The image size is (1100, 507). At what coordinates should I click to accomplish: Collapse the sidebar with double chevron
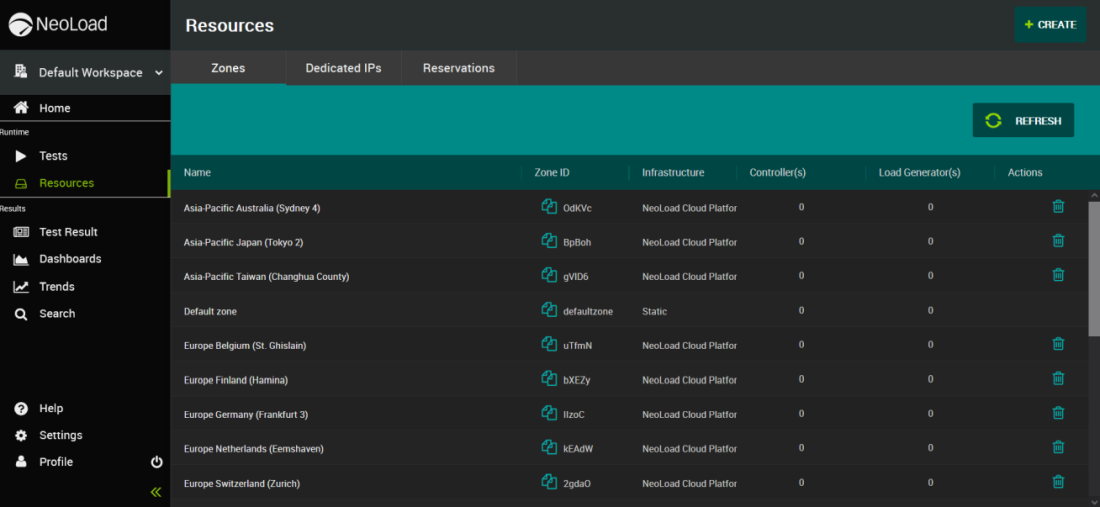(x=156, y=491)
